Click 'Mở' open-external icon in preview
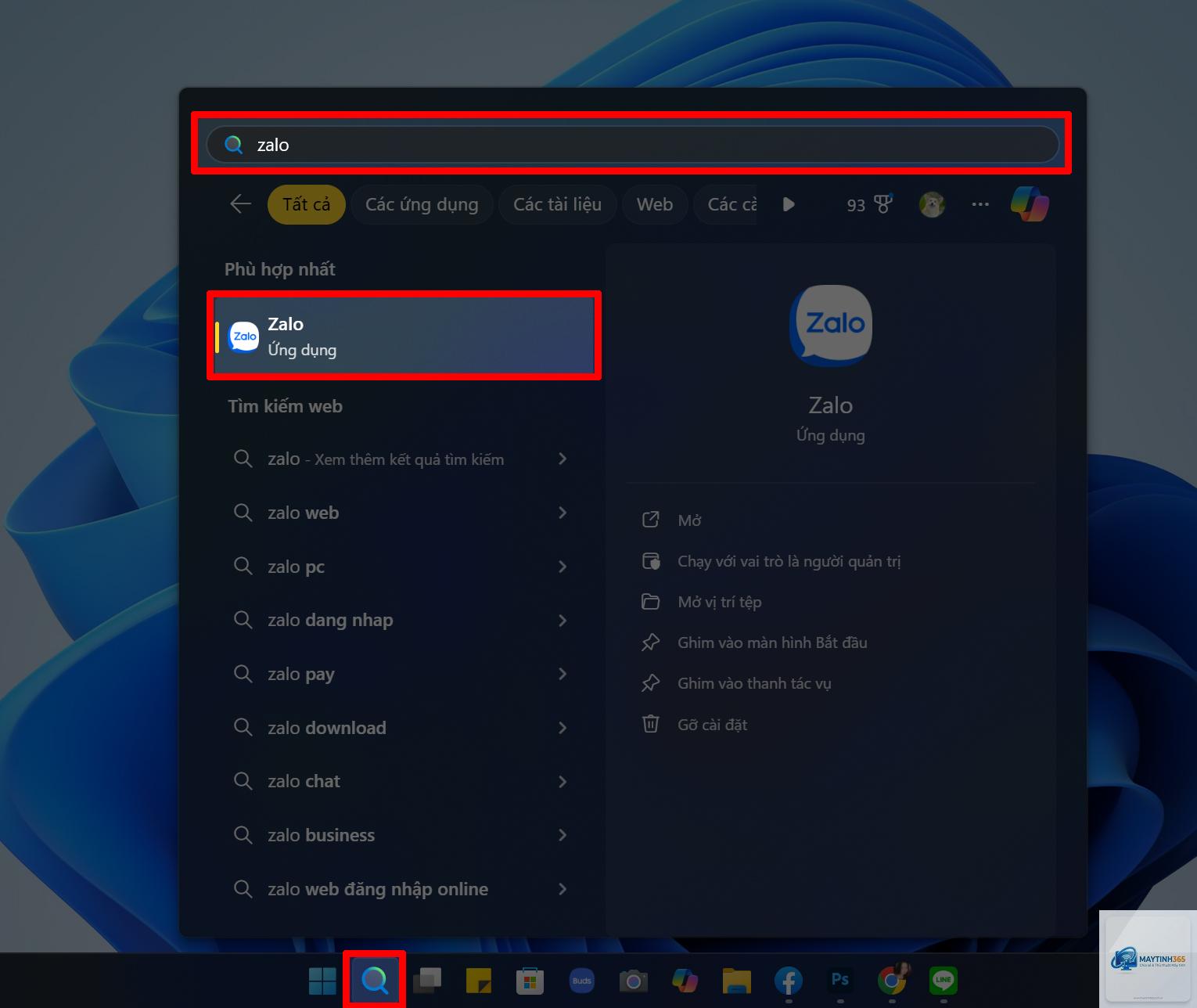The image size is (1197, 1008). (x=650, y=520)
